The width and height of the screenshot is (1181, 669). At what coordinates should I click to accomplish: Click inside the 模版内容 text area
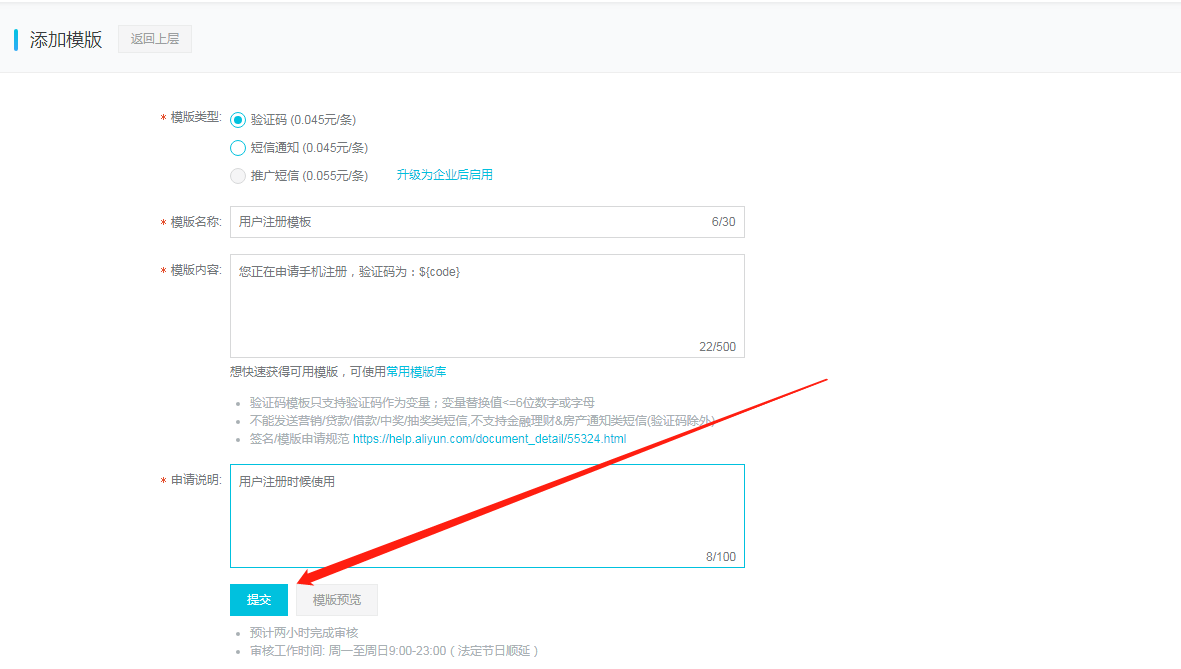(487, 306)
